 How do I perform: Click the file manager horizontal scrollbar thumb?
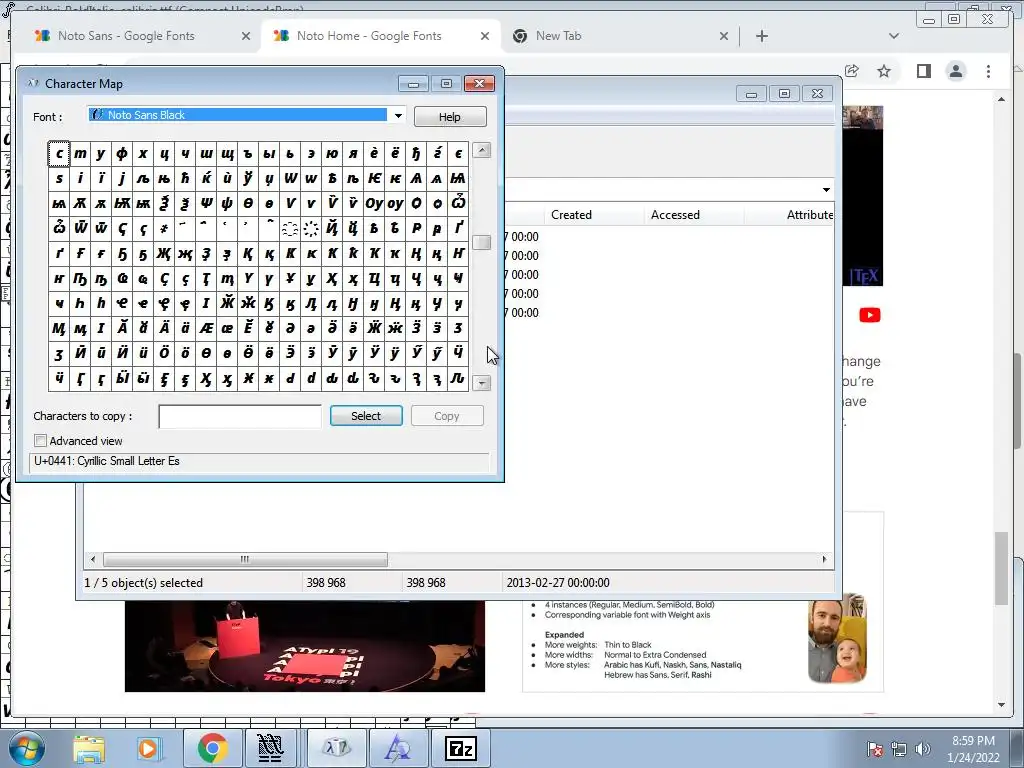[245, 560]
